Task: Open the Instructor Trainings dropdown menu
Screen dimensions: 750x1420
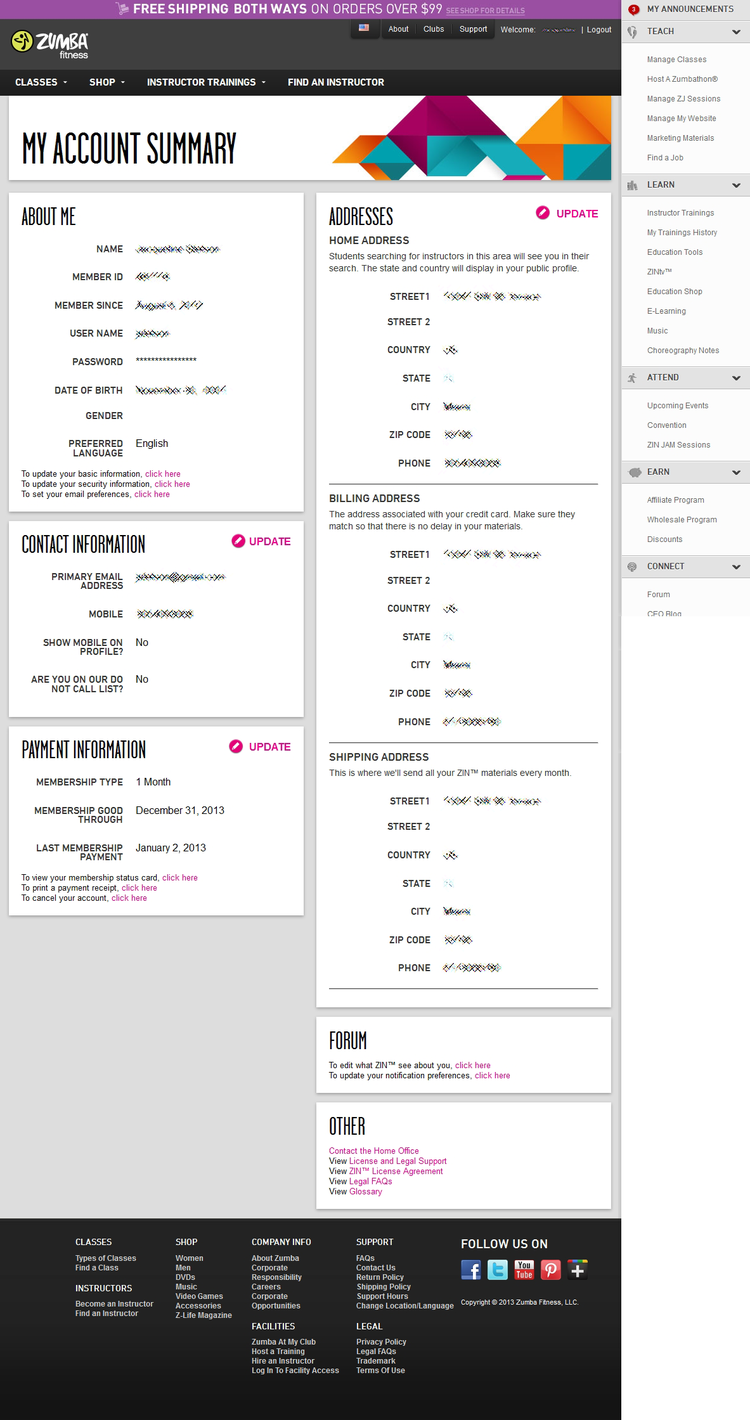Action: [x=206, y=82]
